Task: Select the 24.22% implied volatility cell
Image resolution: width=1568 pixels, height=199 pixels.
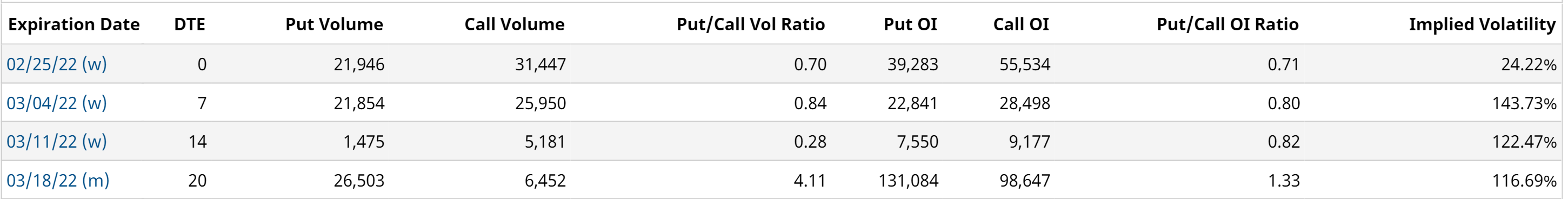Action: (1529, 64)
